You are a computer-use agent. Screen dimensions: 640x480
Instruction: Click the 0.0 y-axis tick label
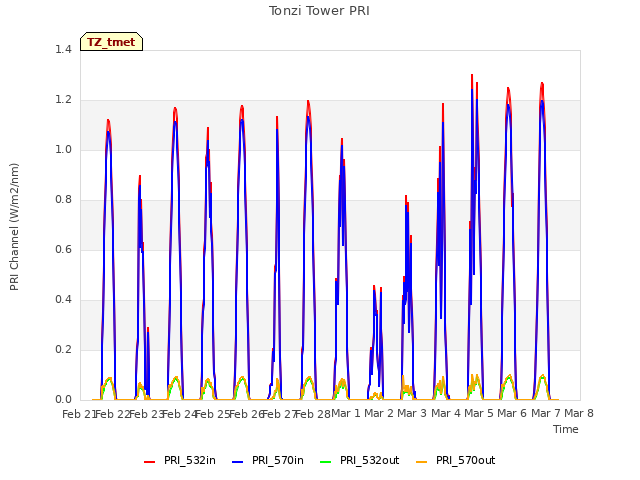(63, 400)
